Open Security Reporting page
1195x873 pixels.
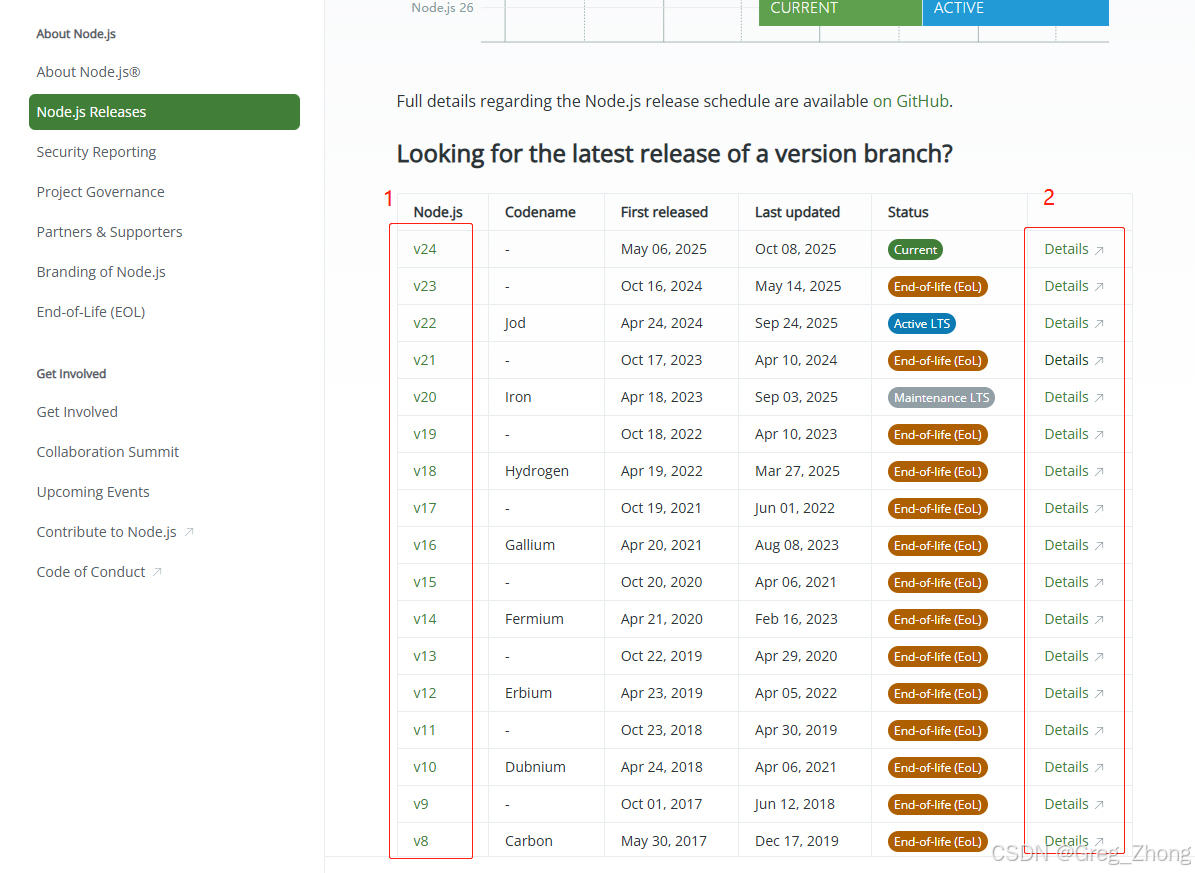coord(96,152)
